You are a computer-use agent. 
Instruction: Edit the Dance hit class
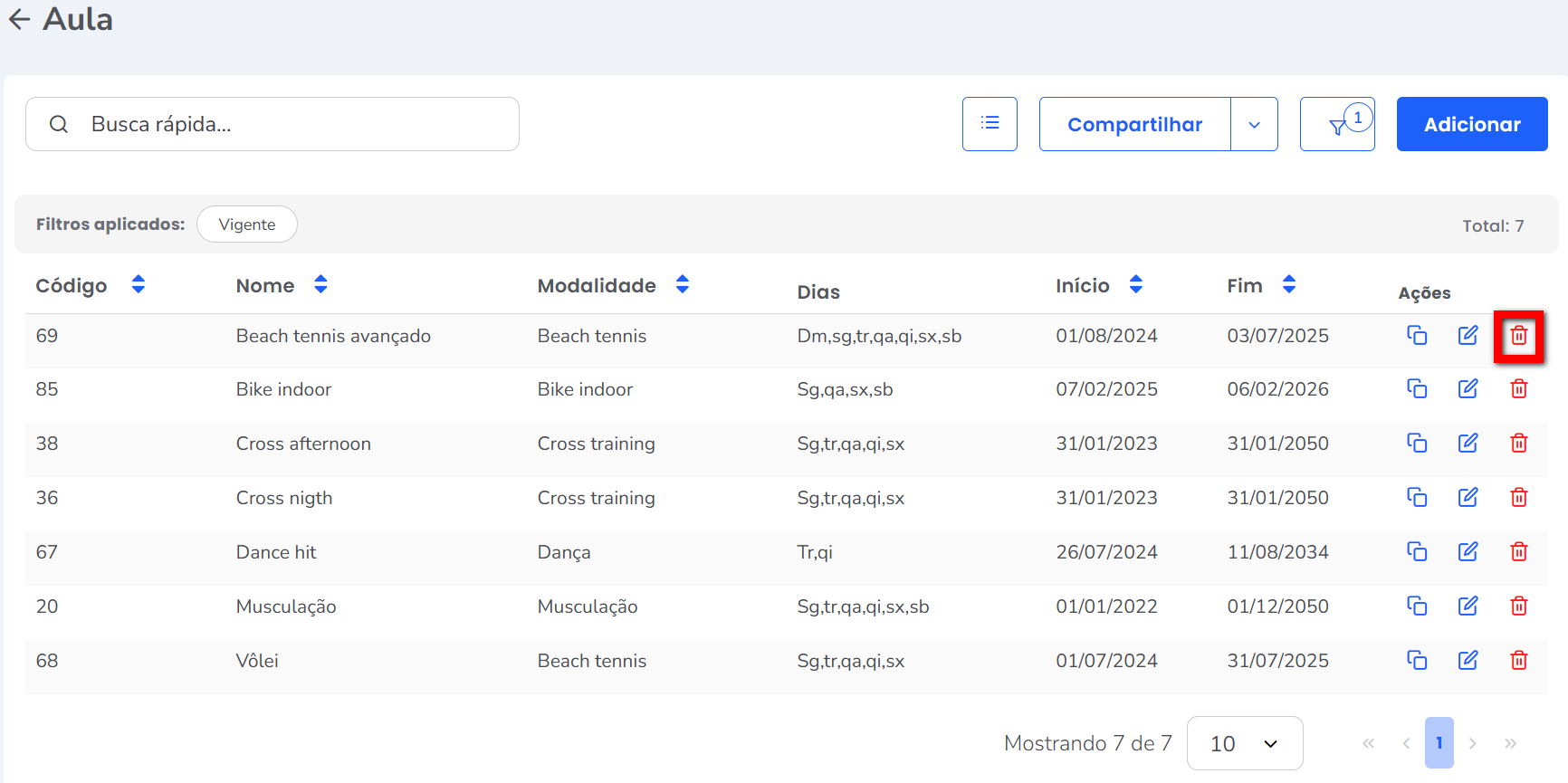pyautogui.click(x=1468, y=551)
